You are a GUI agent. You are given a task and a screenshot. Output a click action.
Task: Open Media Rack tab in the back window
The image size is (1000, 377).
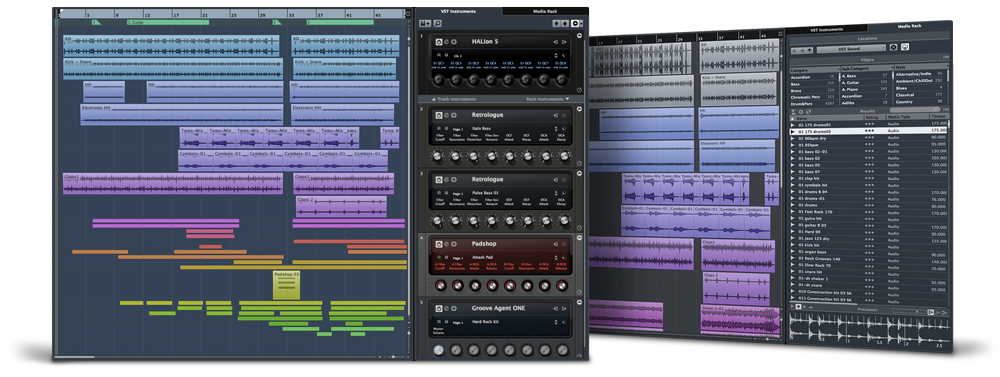tap(909, 26)
